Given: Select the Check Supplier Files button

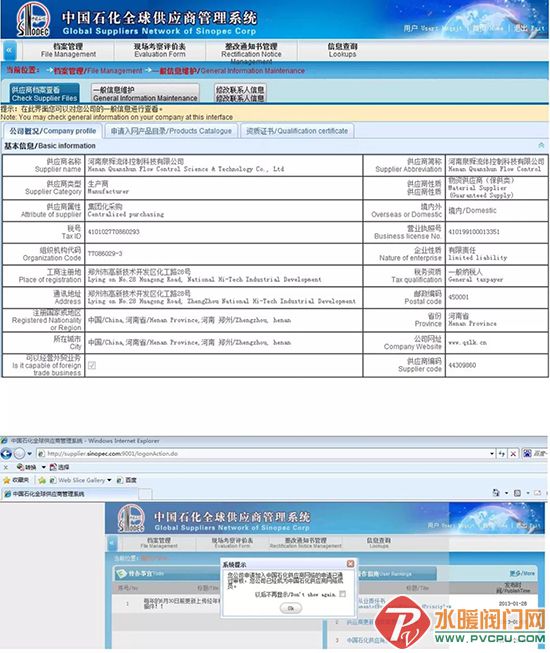Looking at the screenshot, I should (x=45, y=94).
